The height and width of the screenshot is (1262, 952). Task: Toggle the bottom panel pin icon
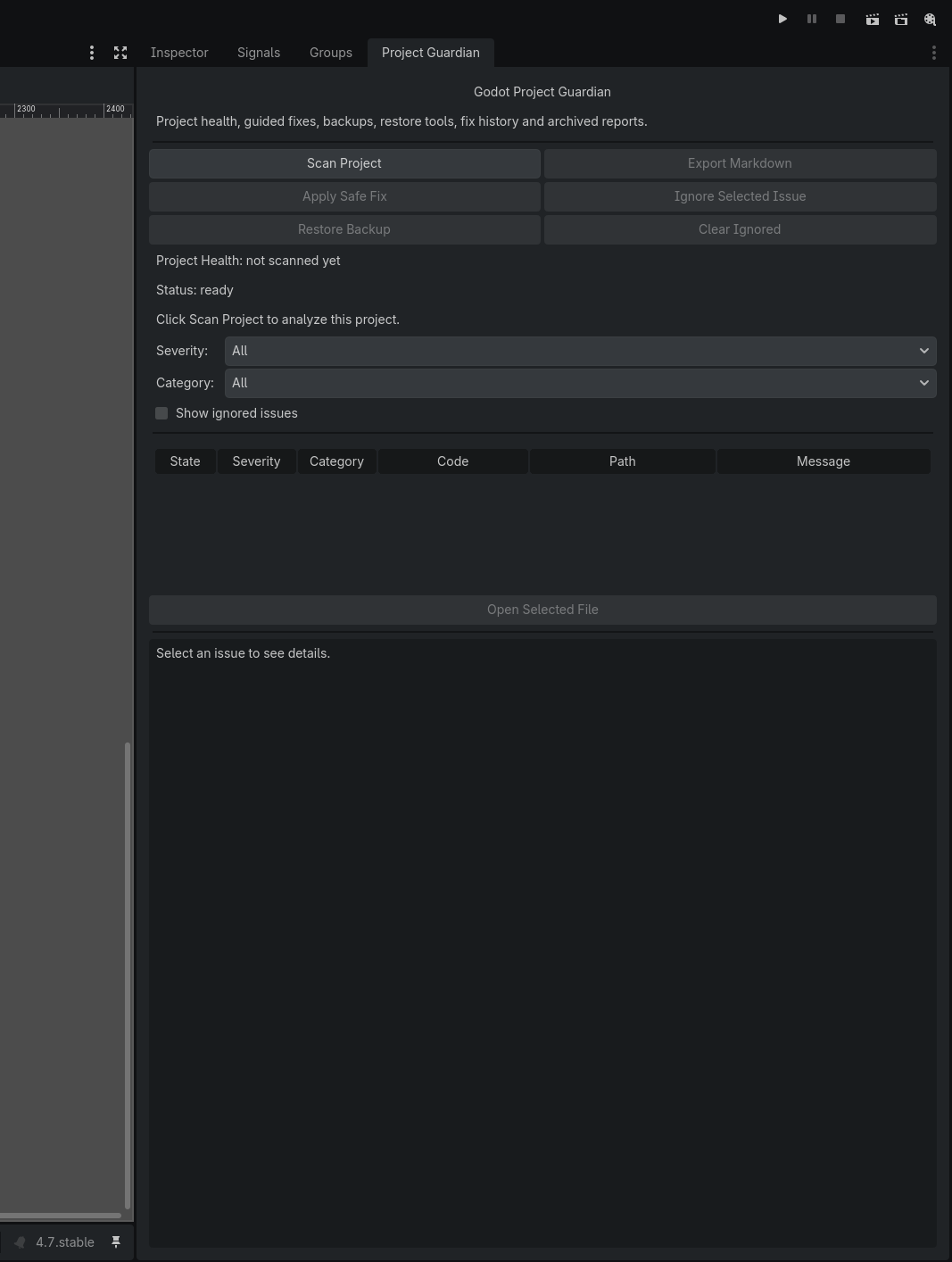pos(116,1242)
